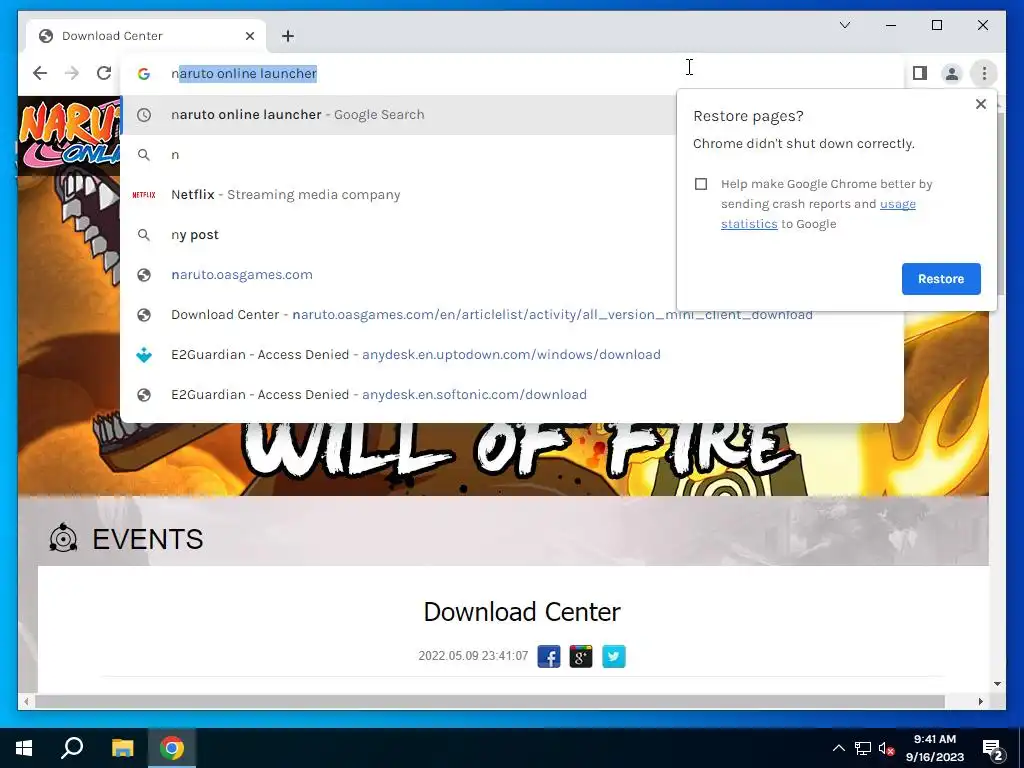Reload the page with the refresh icon
The width and height of the screenshot is (1024, 768).
(x=104, y=73)
